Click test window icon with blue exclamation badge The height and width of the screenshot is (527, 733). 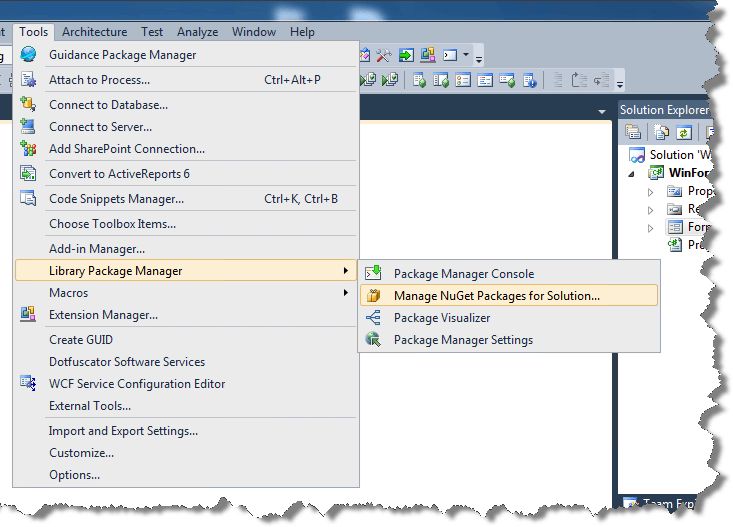tap(530, 81)
